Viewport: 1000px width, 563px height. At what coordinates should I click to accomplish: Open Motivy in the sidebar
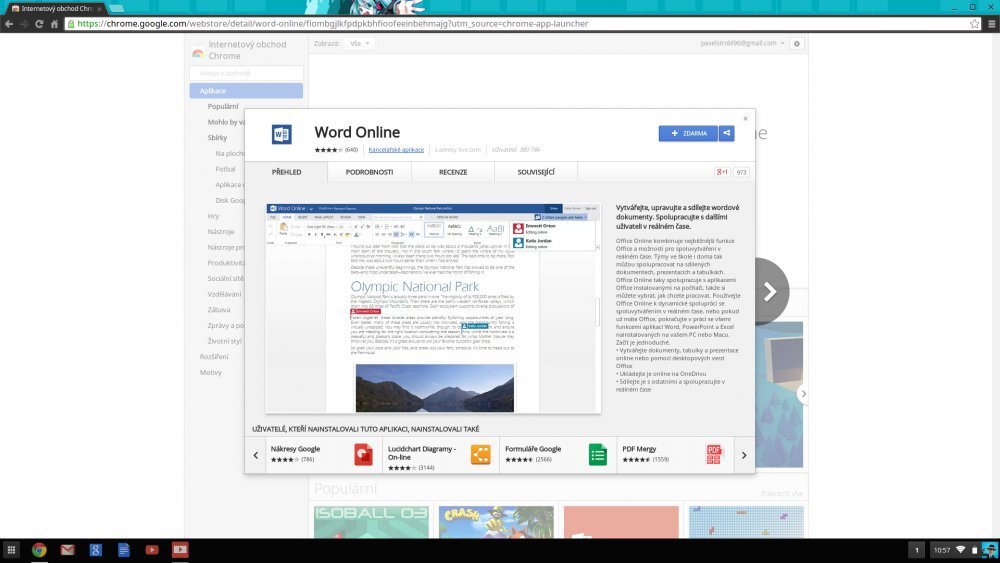[210, 372]
